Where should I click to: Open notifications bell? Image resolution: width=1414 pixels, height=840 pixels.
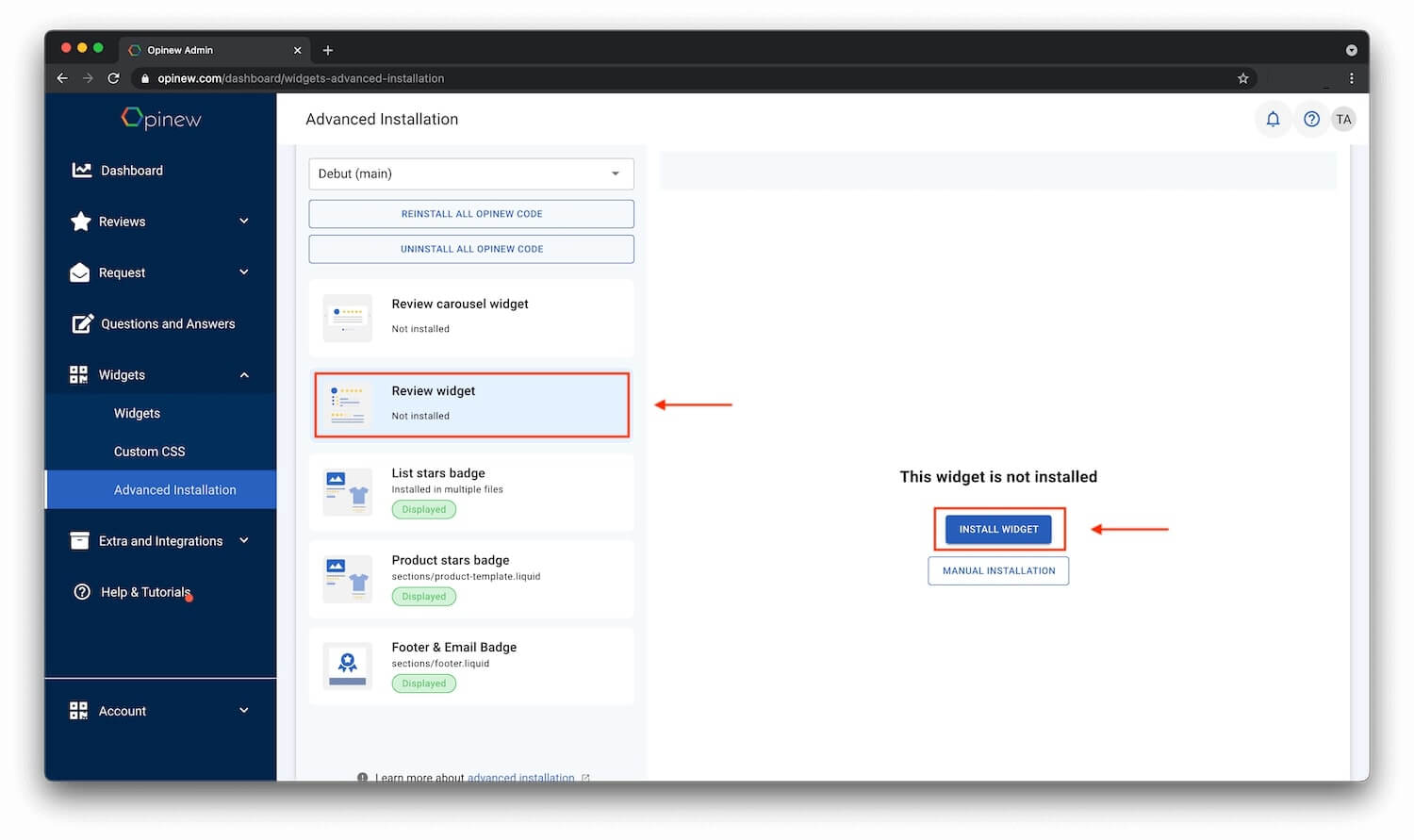[x=1273, y=119]
